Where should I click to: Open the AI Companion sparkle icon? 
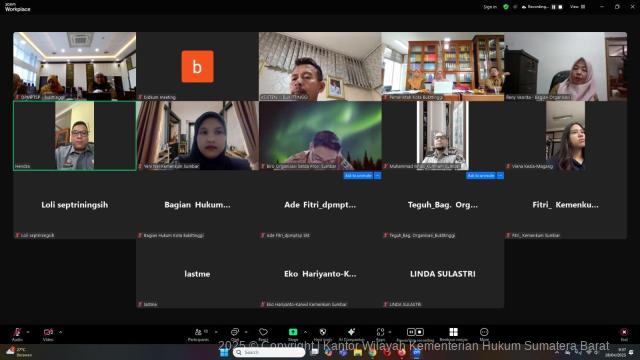click(351, 334)
